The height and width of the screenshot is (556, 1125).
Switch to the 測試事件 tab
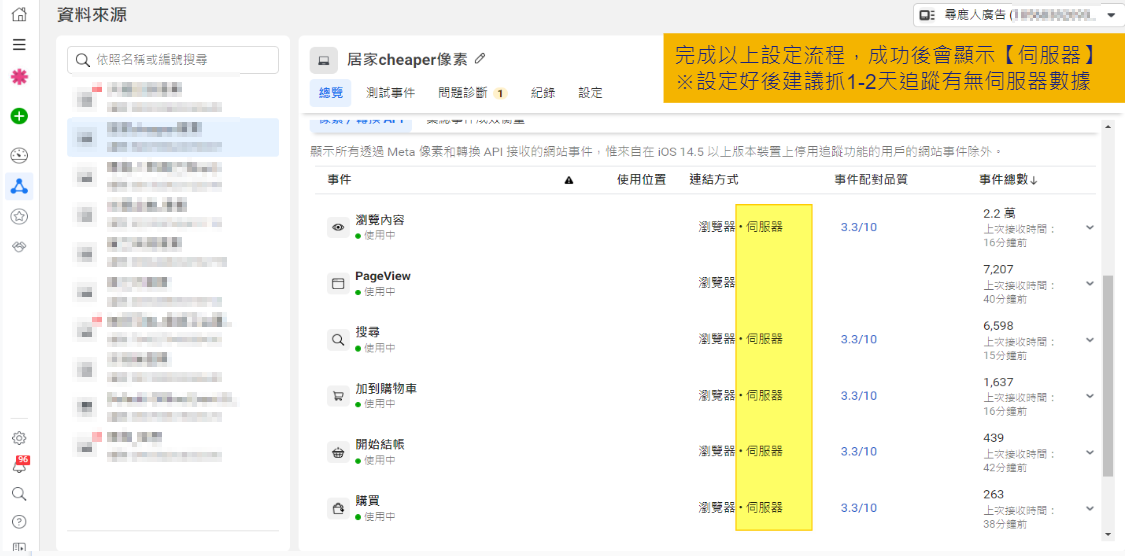coord(390,93)
